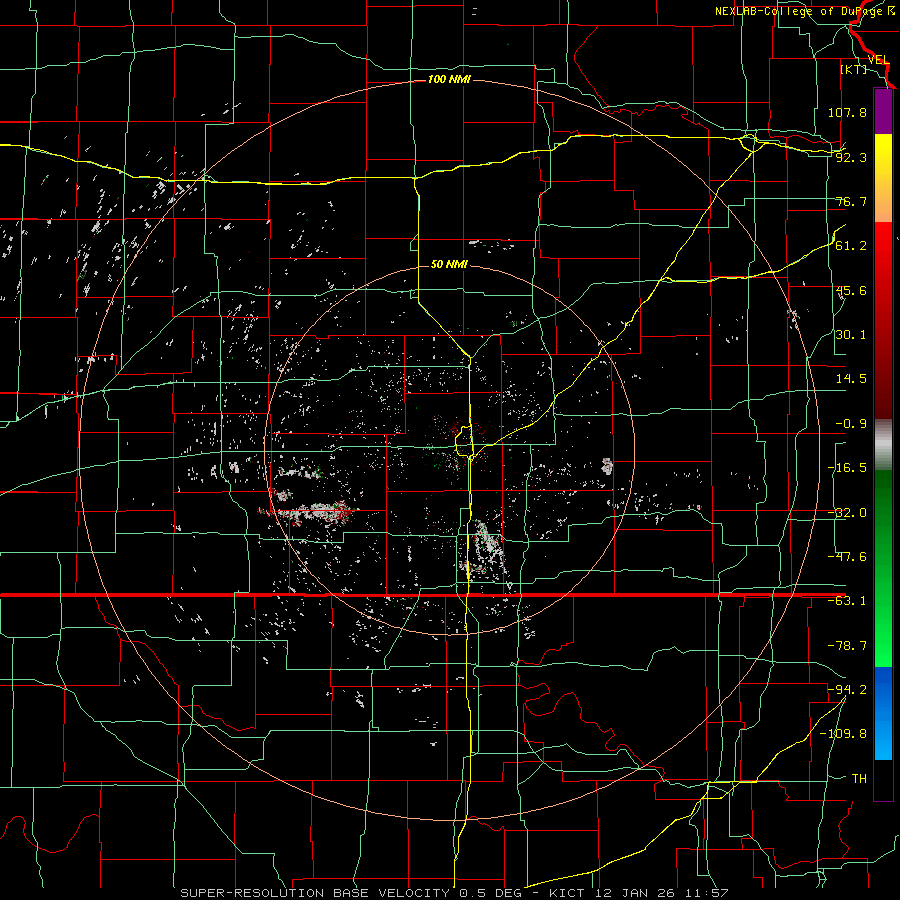Image resolution: width=900 pixels, height=900 pixels.
Task: Click the 50 NMI range ring label
Action: (x=449, y=264)
